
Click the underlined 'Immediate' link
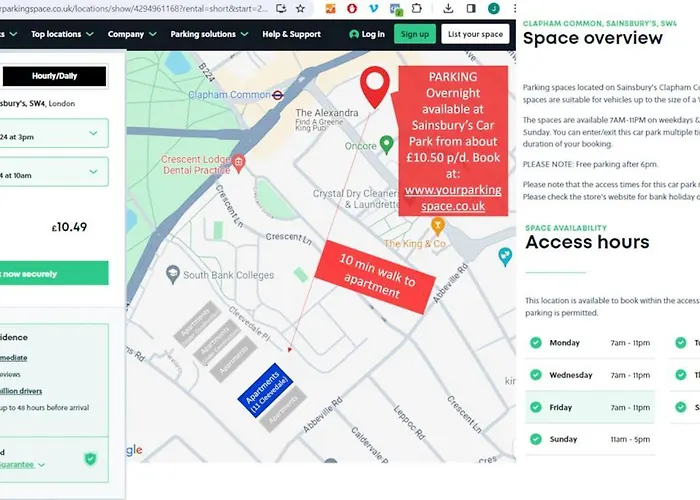[13, 358]
